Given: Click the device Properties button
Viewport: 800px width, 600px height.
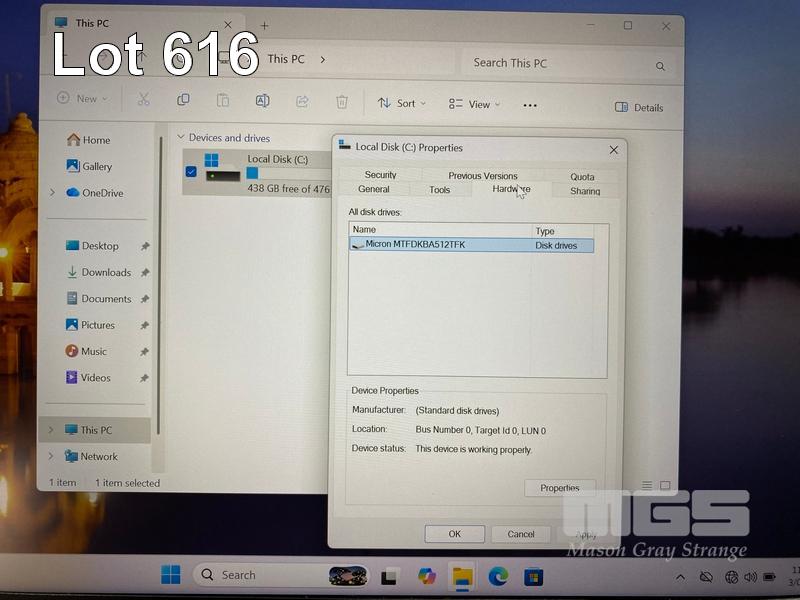Looking at the screenshot, I should tap(560, 488).
